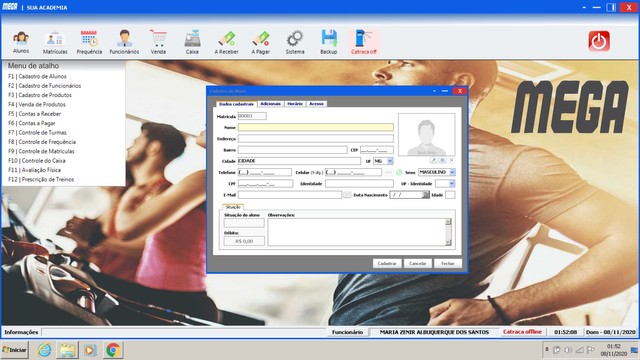Select F11 Avaliação Física shortcut
This screenshot has height=360, width=640.
pos(34,170)
